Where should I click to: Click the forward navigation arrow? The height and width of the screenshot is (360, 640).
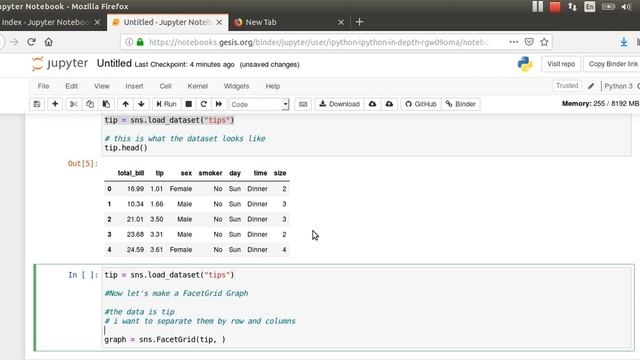pos(14,42)
